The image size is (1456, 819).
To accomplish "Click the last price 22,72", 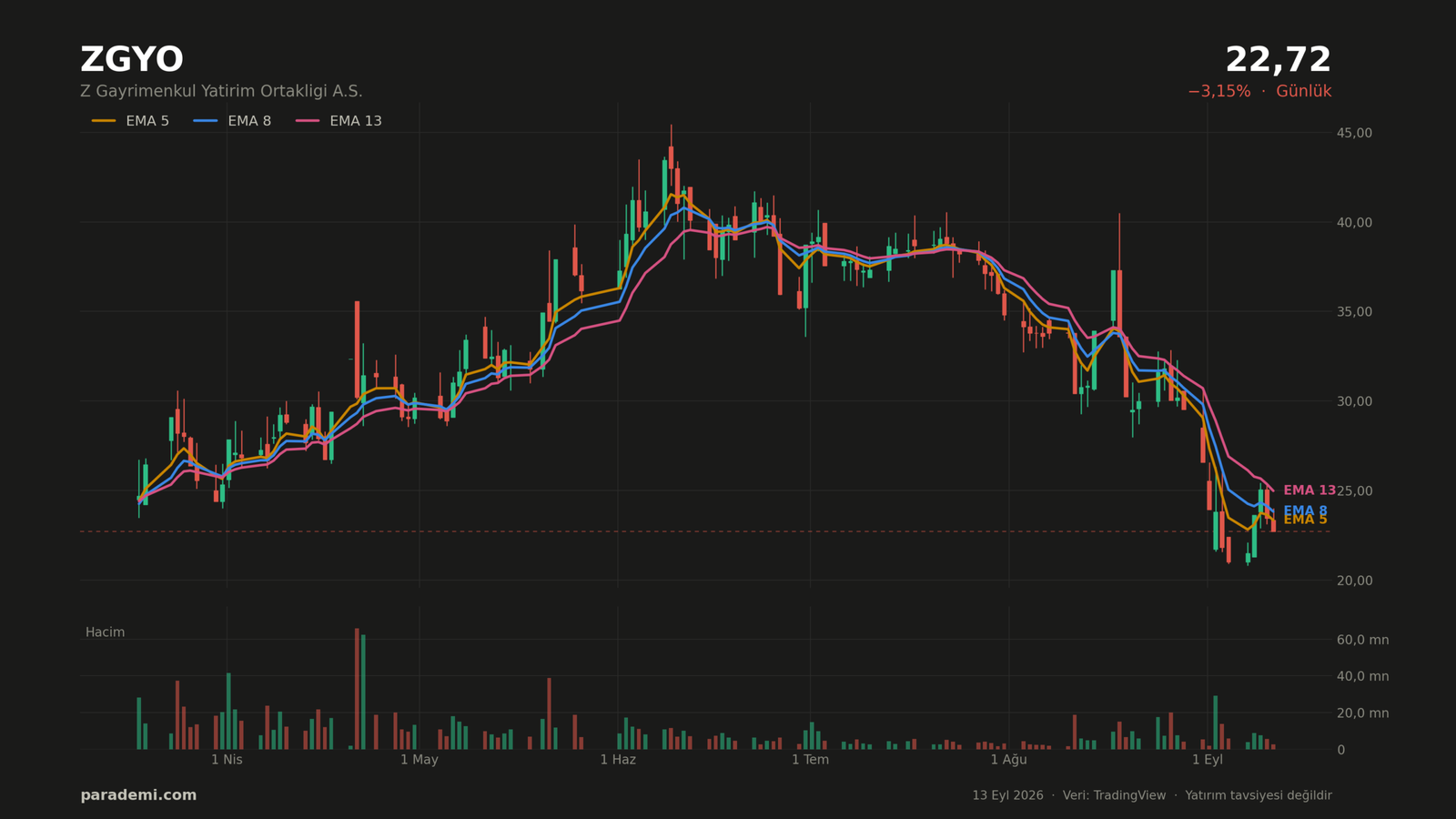I will 1278,60.
